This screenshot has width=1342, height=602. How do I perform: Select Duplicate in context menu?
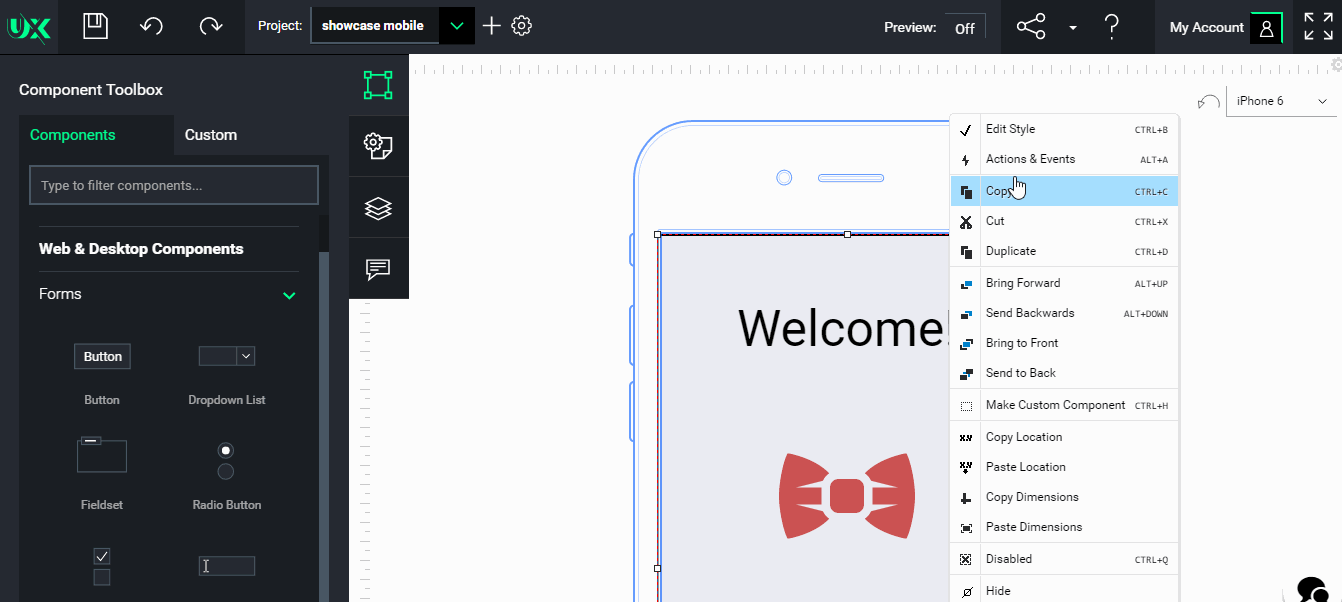[x=1065, y=251]
